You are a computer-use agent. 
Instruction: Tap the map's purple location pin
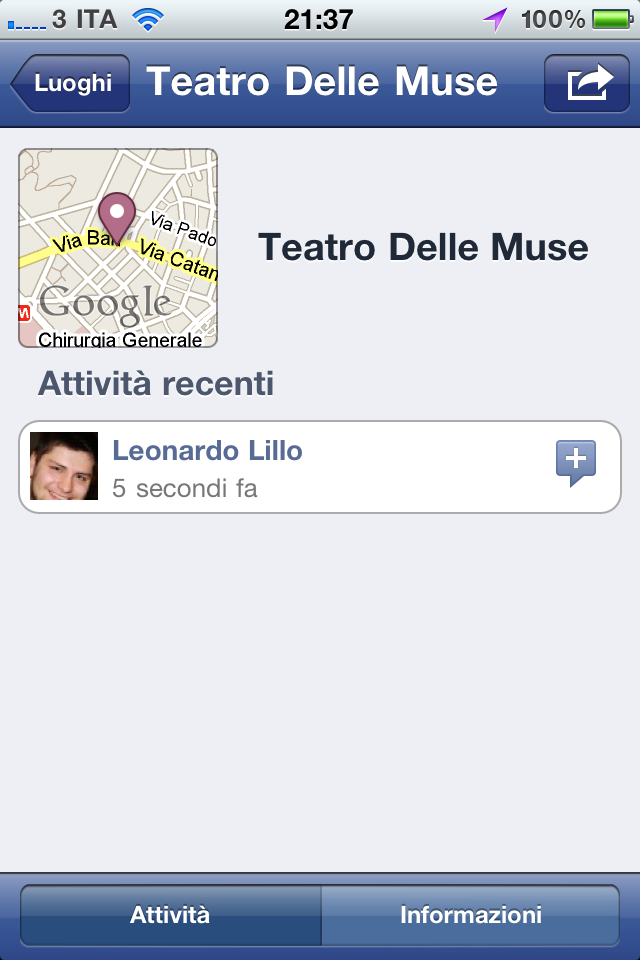pos(116,218)
